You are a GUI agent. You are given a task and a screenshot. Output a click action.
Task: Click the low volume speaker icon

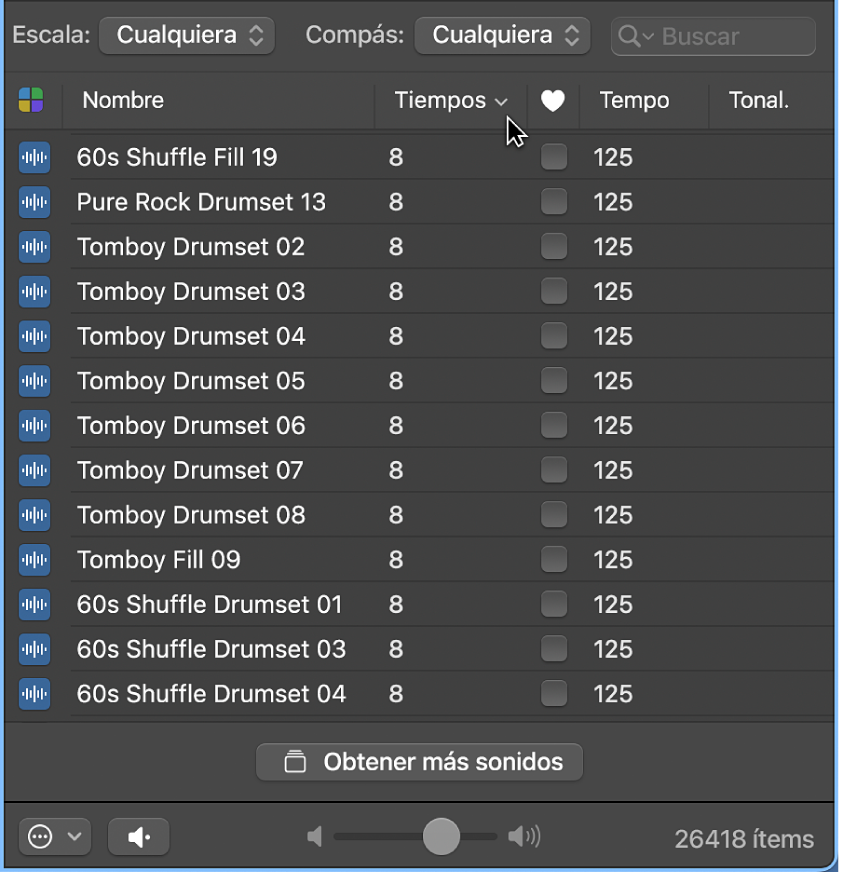pyautogui.click(x=315, y=837)
